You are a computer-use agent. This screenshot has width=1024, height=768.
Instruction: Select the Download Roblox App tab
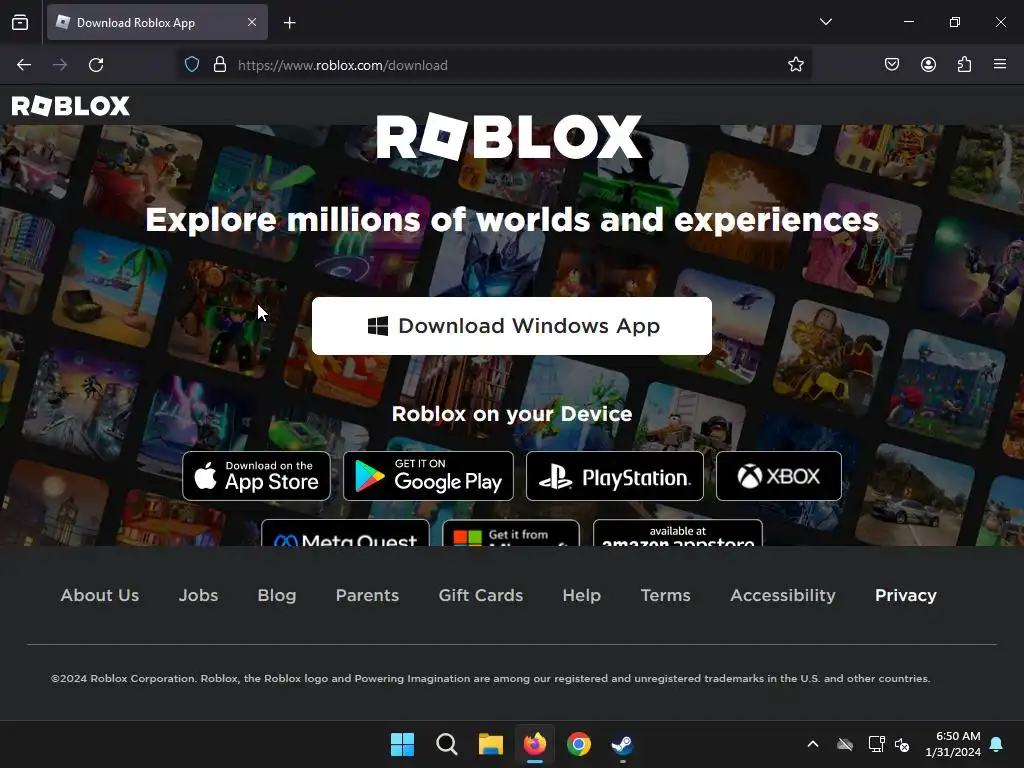(157, 22)
